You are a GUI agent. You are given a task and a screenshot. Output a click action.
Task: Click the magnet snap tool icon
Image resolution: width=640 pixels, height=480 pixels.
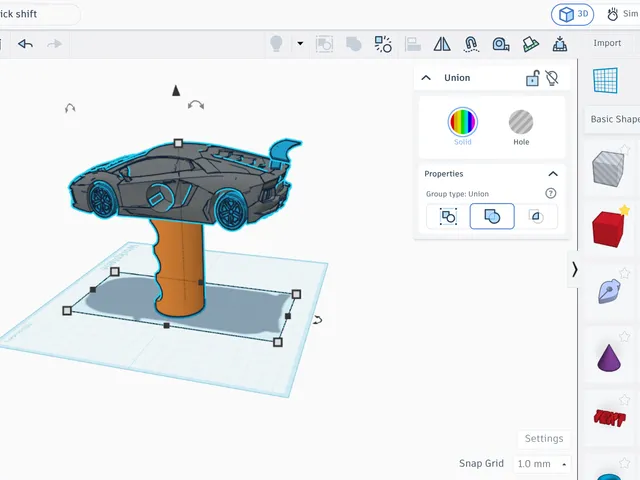471,44
